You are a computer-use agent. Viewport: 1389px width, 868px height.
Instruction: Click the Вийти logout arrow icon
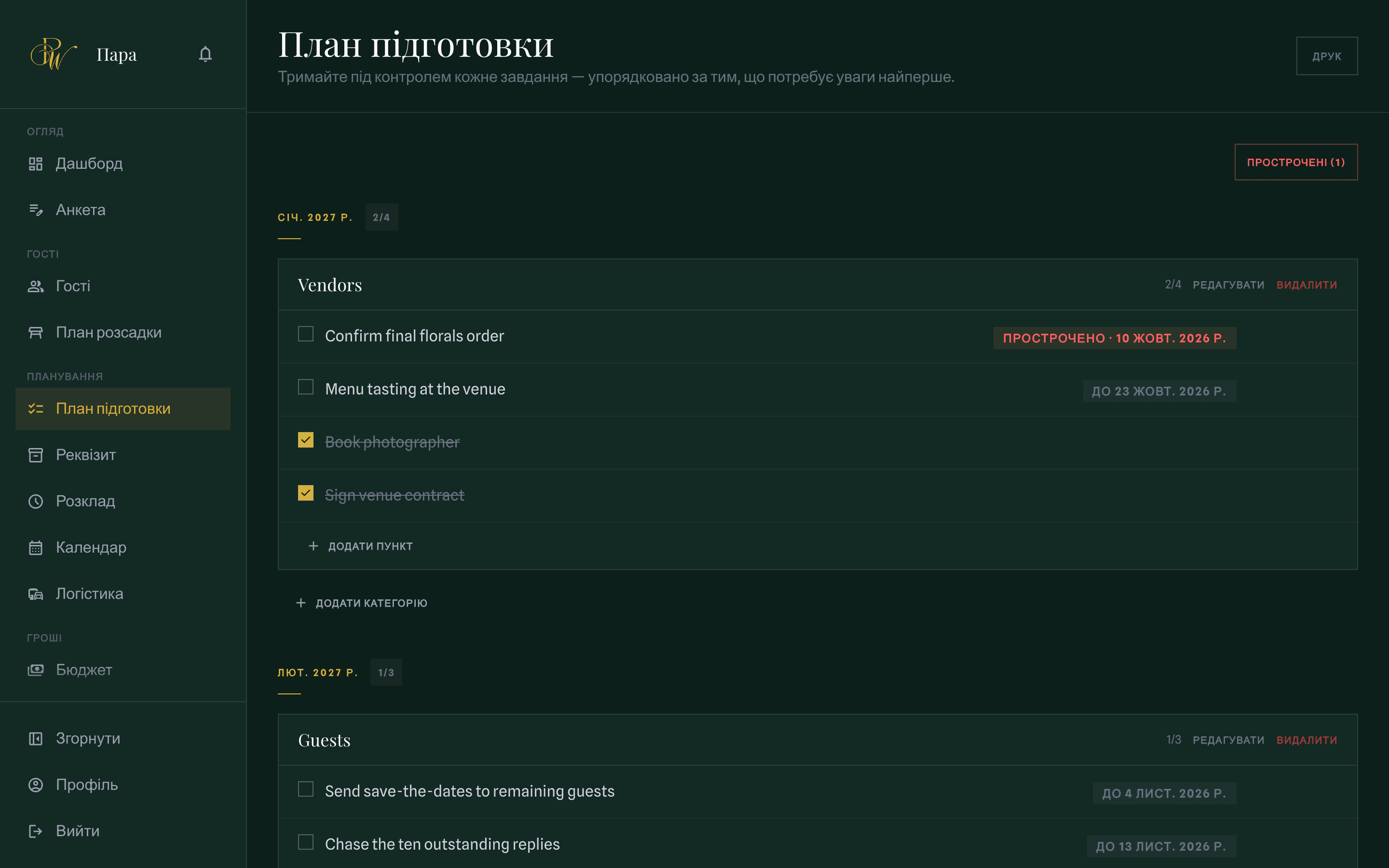tap(36, 831)
